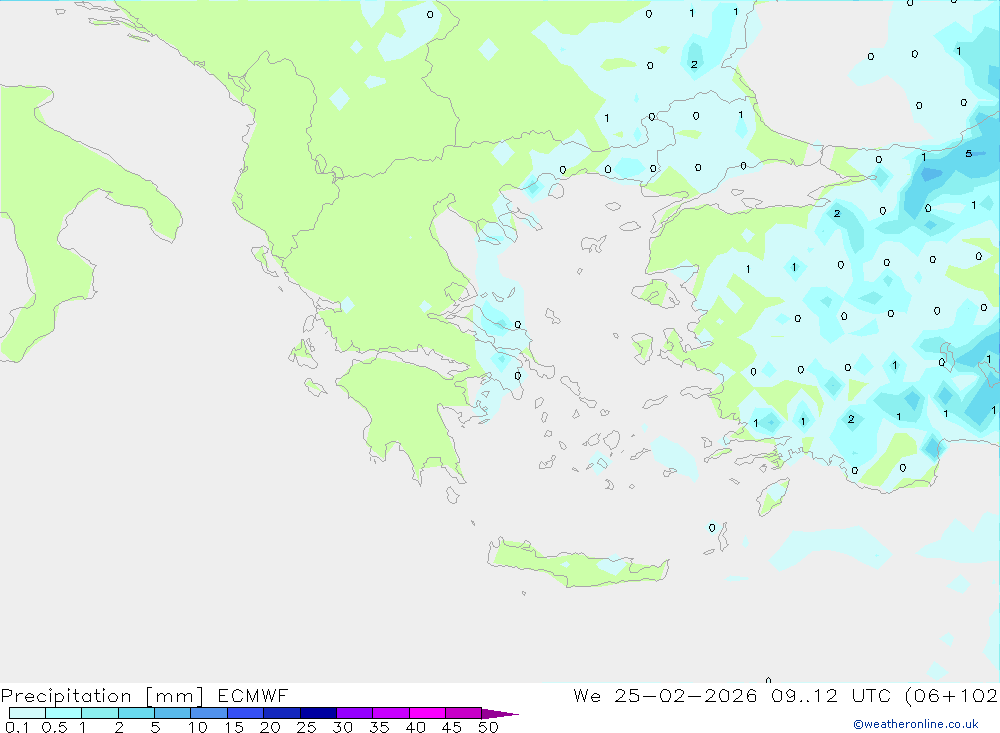Click the '15' legend scale label
The width and height of the screenshot is (1000, 733).
(234, 727)
